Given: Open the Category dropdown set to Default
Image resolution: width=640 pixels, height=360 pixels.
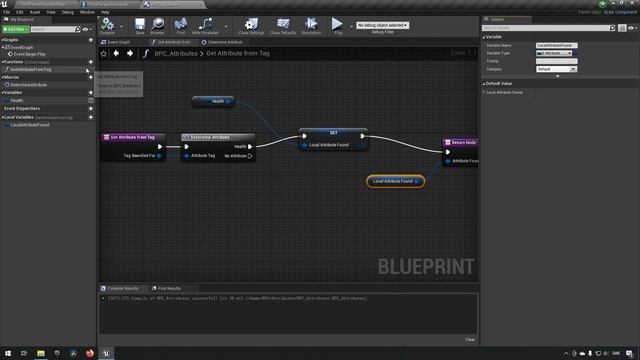Looking at the screenshot, I should 556,69.
